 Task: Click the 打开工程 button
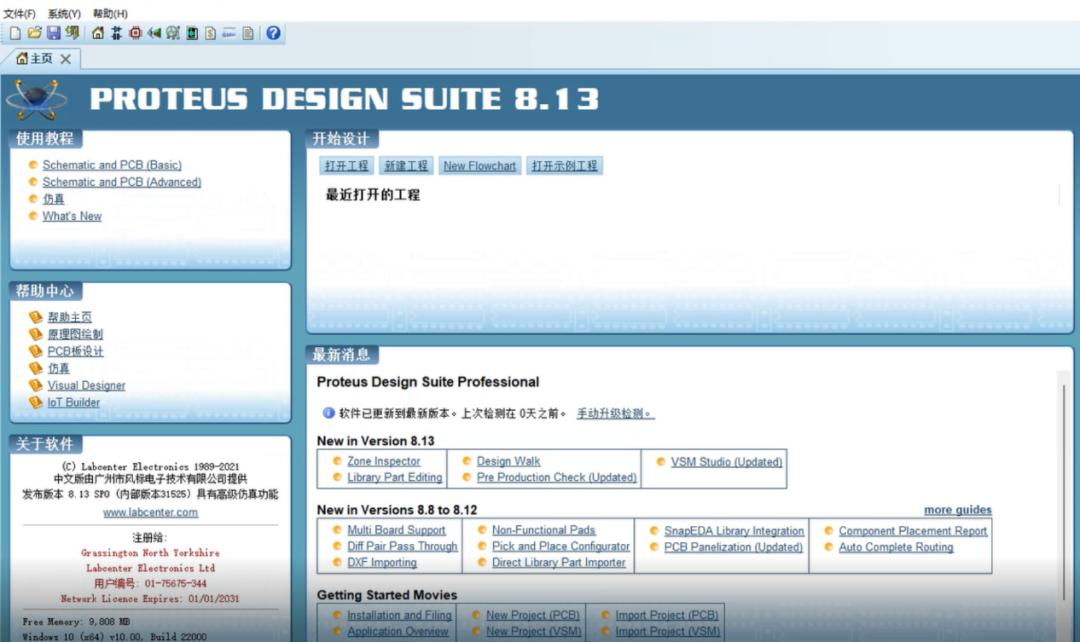[x=346, y=166]
